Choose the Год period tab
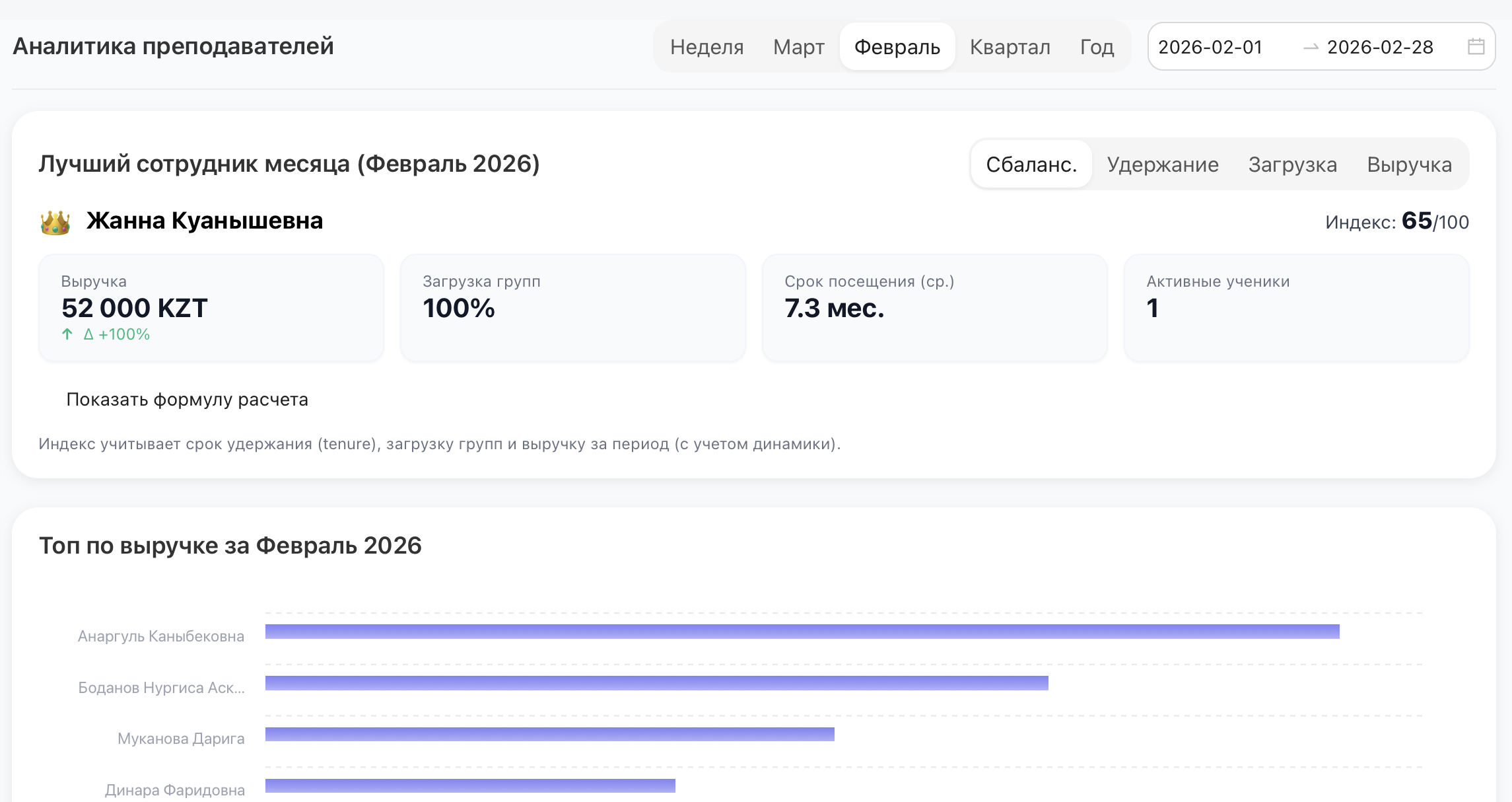1512x802 pixels. click(1097, 47)
